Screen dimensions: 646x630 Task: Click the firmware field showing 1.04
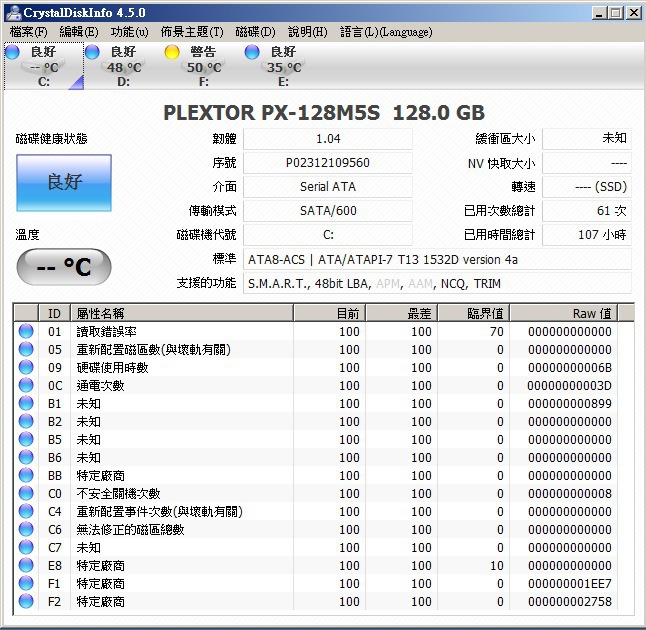pyautogui.click(x=328, y=139)
